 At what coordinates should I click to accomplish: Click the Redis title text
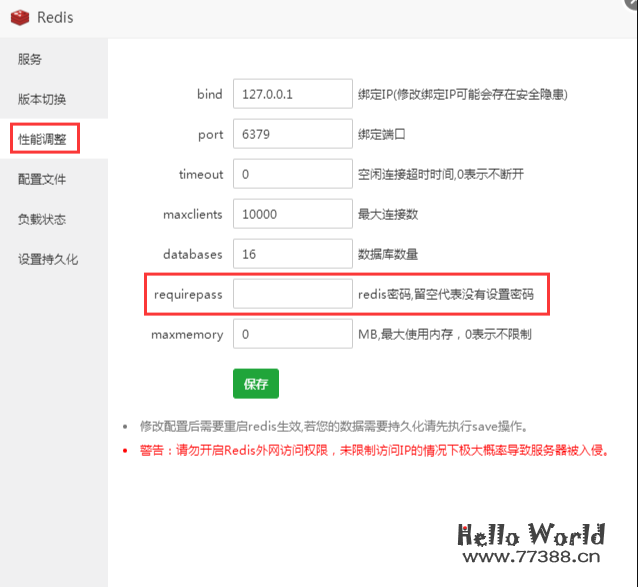pos(55,17)
